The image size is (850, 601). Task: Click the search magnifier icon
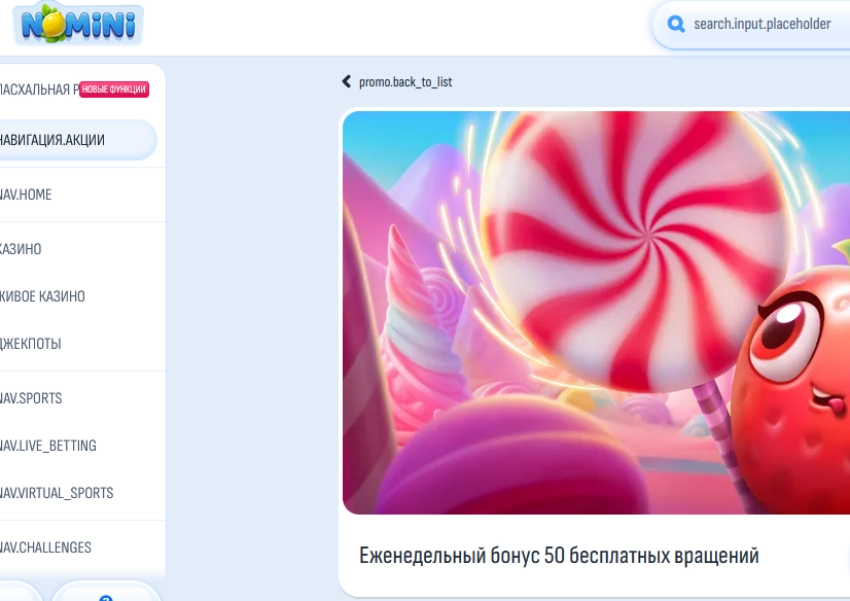[x=675, y=24]
